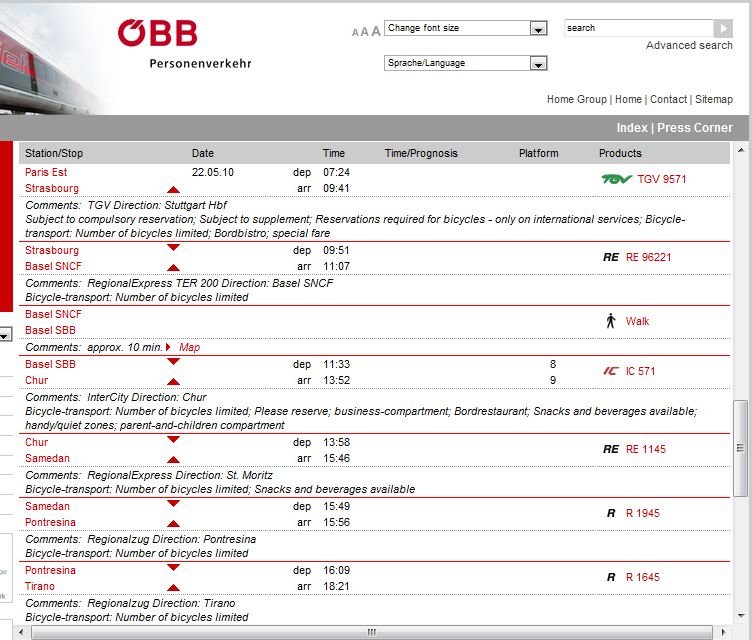Select the smallest A font size icon

(355, 33)
